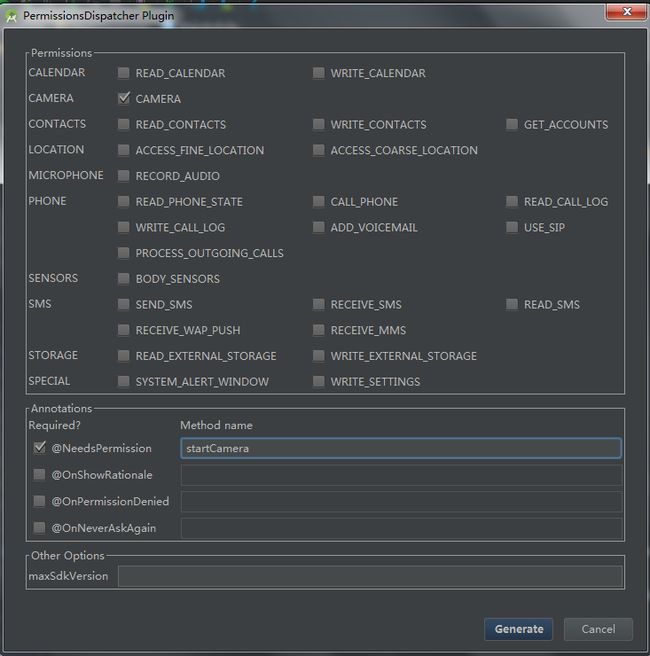Select the GET_ACCOUNTS checkbox
This screenshot has height=656, width=650.
pos(512,124)
